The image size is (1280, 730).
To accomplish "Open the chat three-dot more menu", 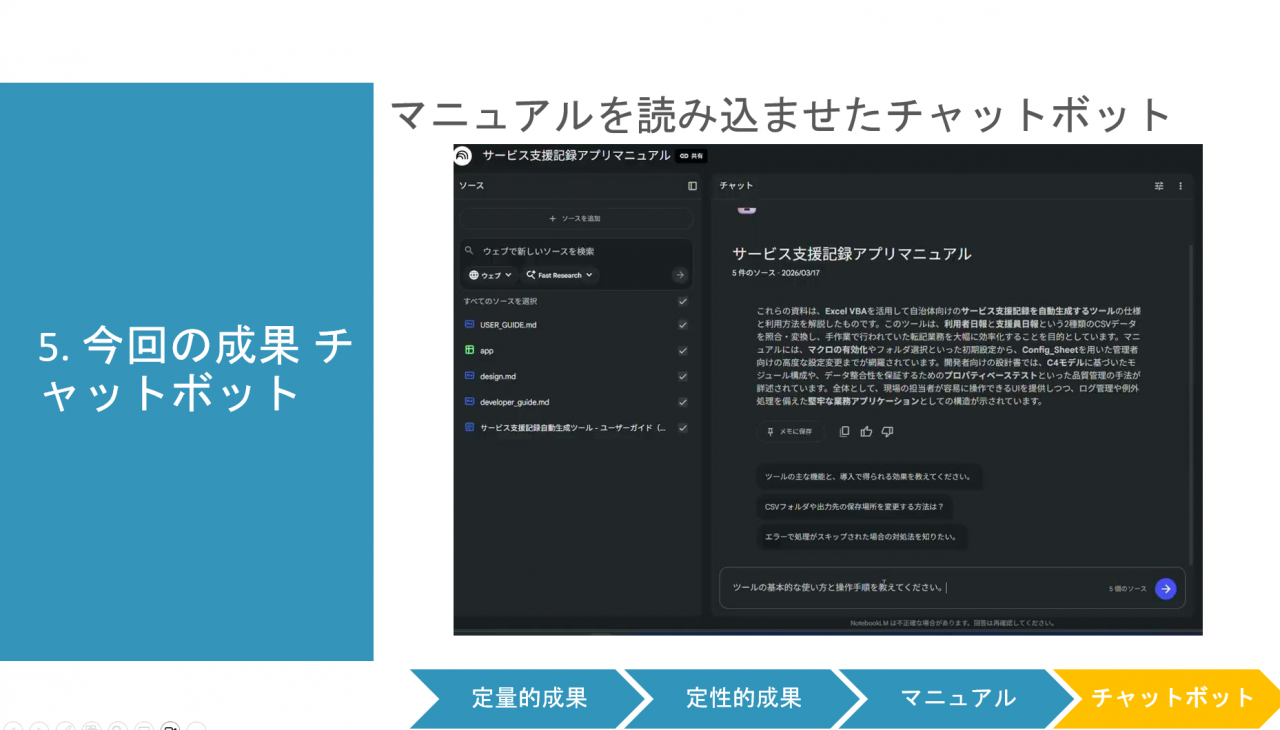I will tap(1180, 186).
